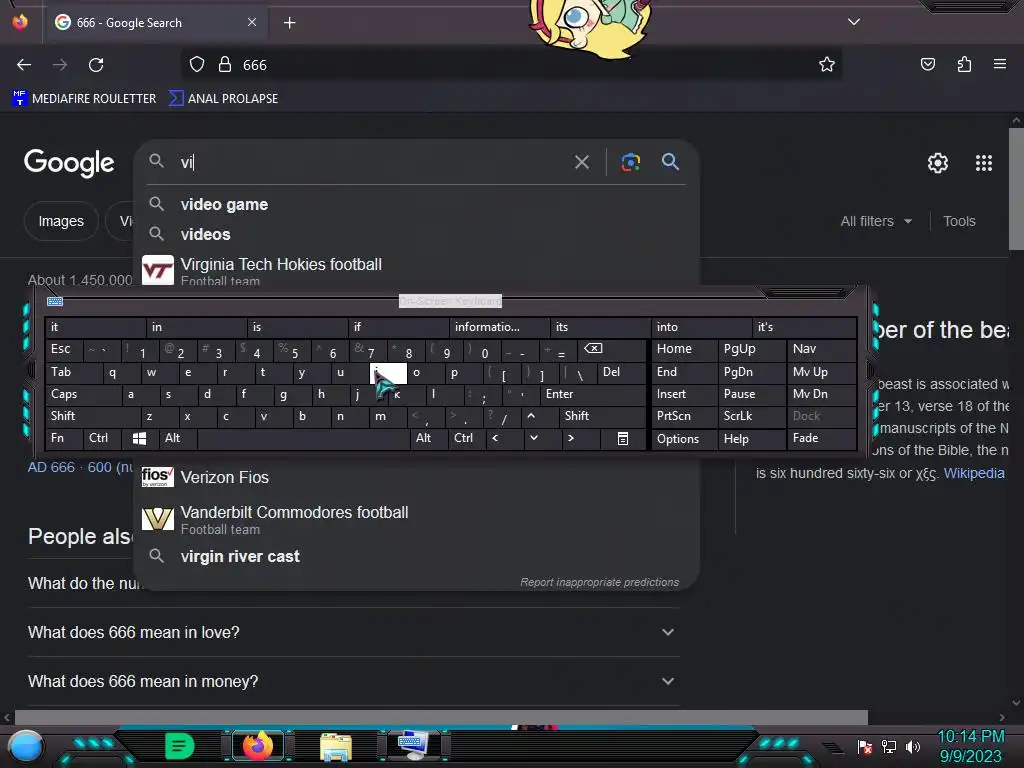The height and width of the screenshot is (768, 1024).
Task: Click the padlock site info icon
Action: pos(225,65)
